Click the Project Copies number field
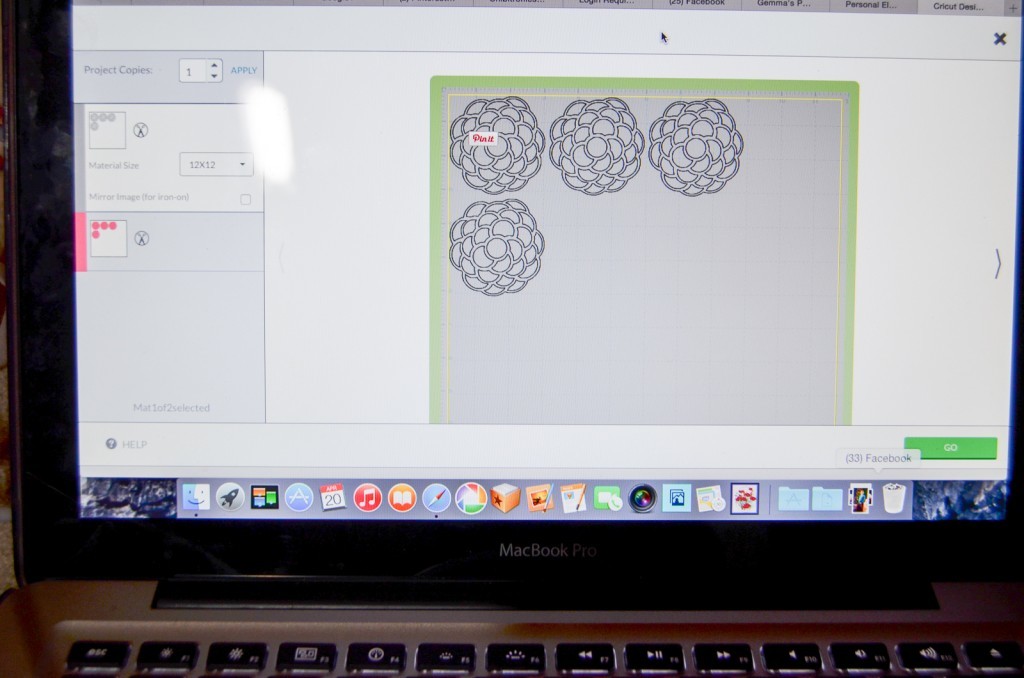1024x678 pixels. coord(194,71)
